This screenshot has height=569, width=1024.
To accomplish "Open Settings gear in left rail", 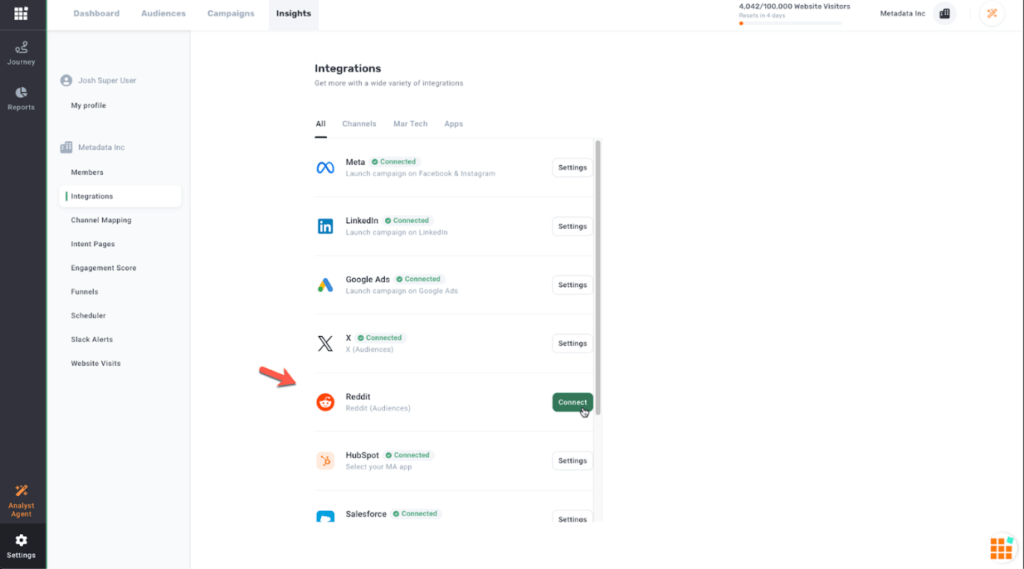I will tap(21, 546).
